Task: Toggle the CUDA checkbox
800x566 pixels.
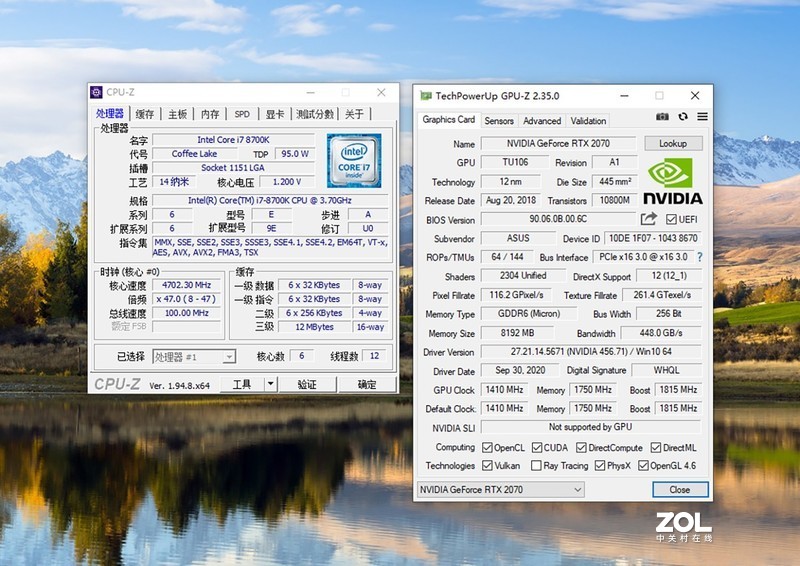Action: coord(537,448)
